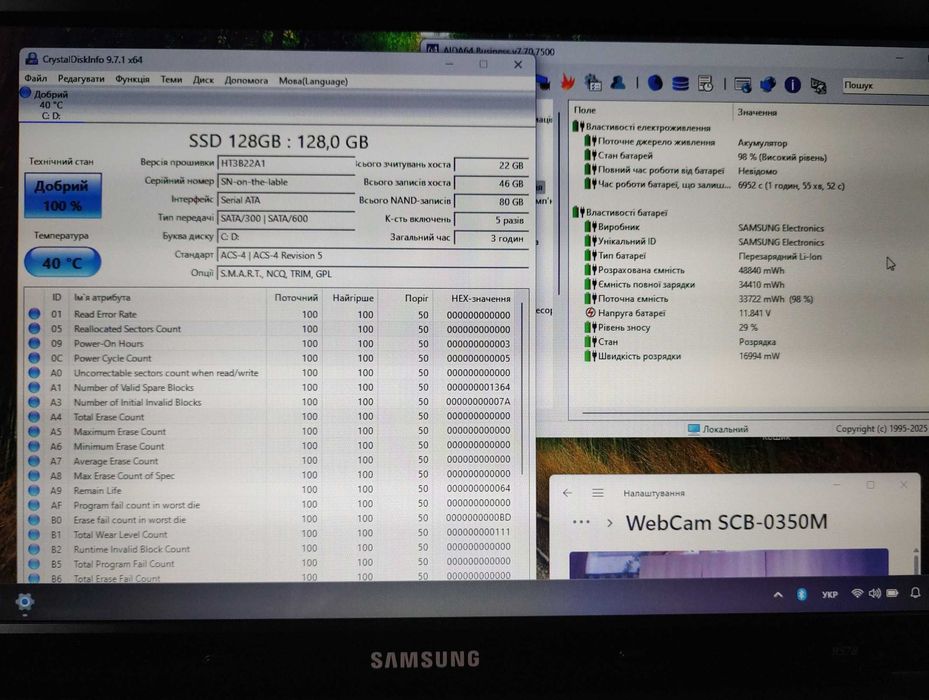
Task: Open the hamburger menu in Налаштування
Action: click(598, 493)
